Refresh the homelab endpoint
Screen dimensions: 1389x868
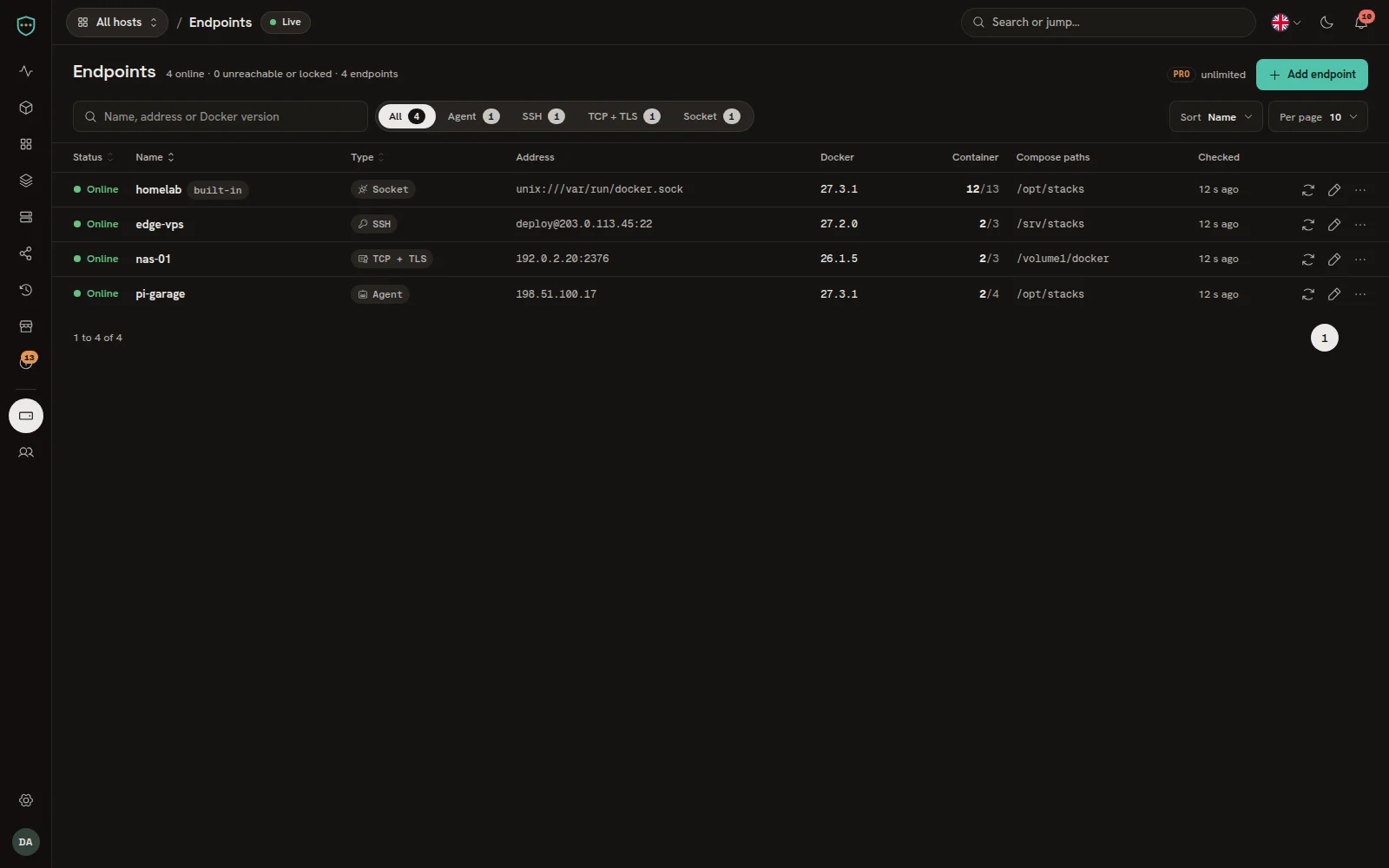click(x=1308, y=190)
